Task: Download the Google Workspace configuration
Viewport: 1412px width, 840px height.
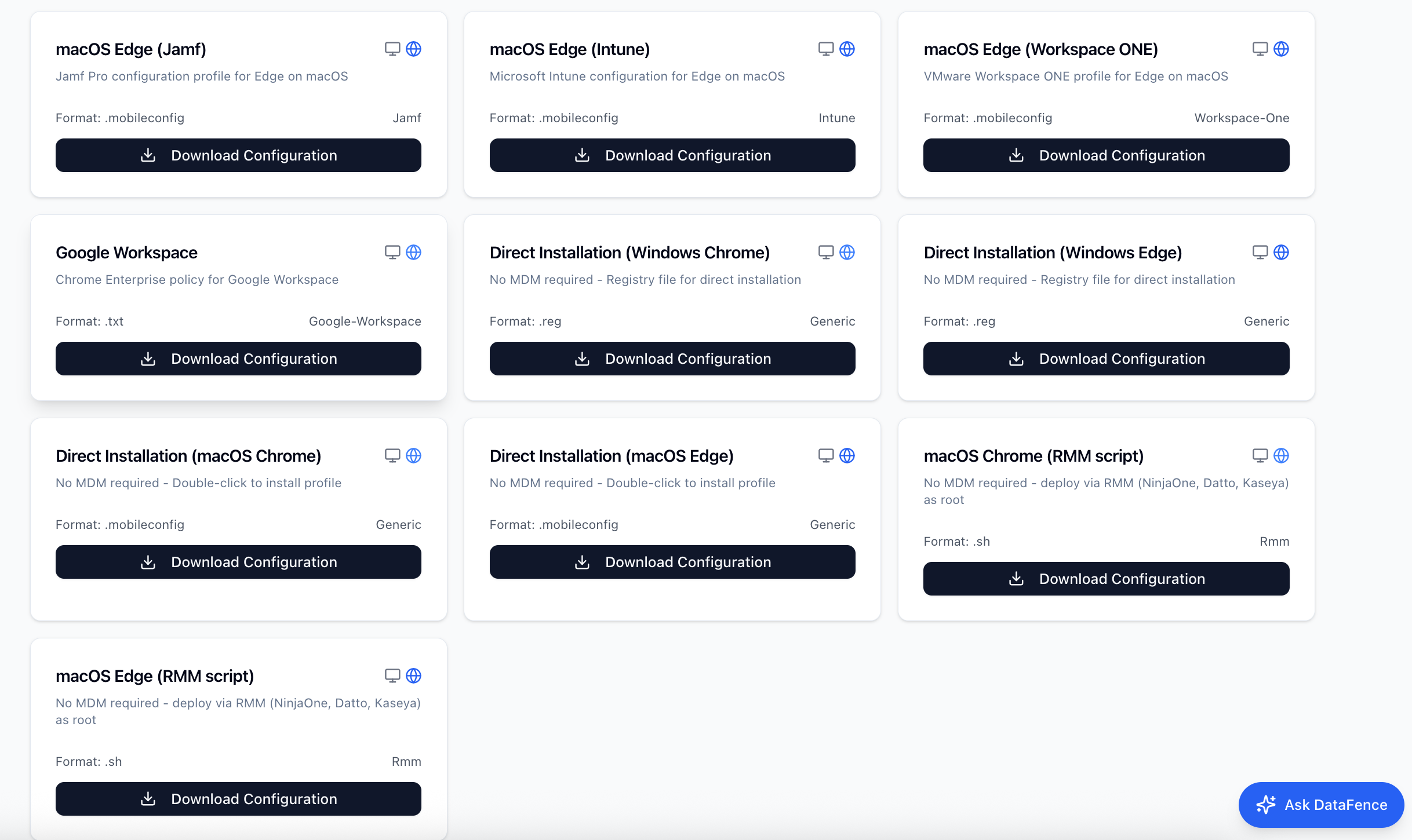Action: (238, 359)
